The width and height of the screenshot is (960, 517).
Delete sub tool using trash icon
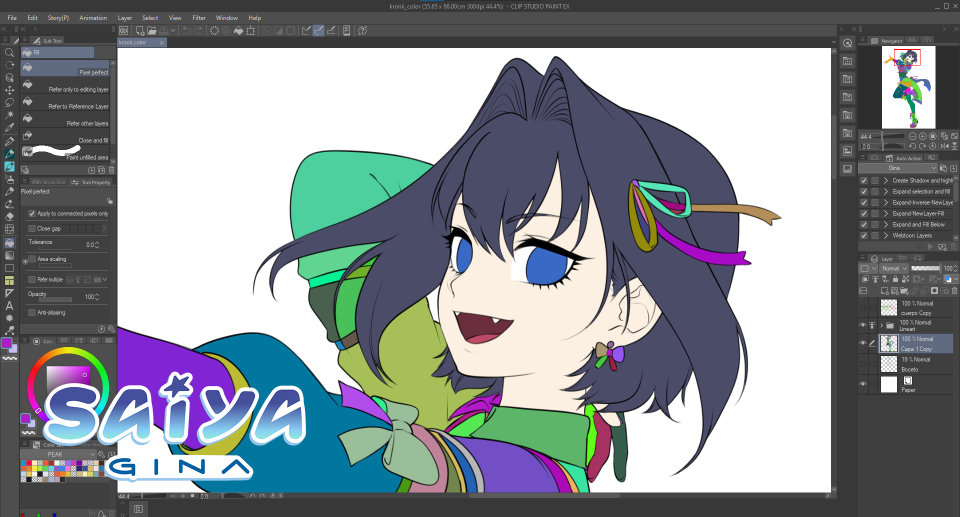tap(110, 170)
